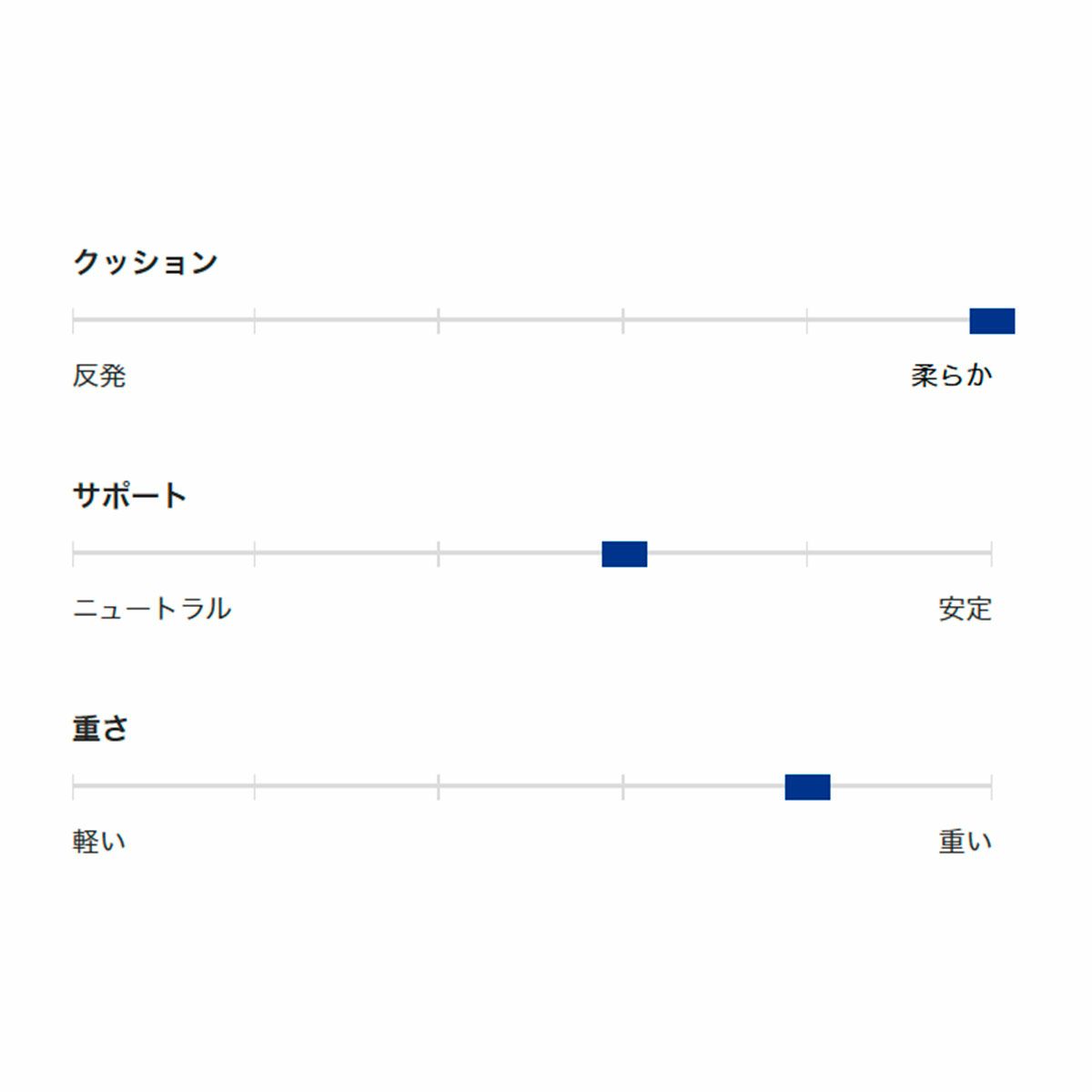Screen dimensions: 1092x1092
Task: Click the leftmost tick of the クッション slider
Action: point(73,320)
